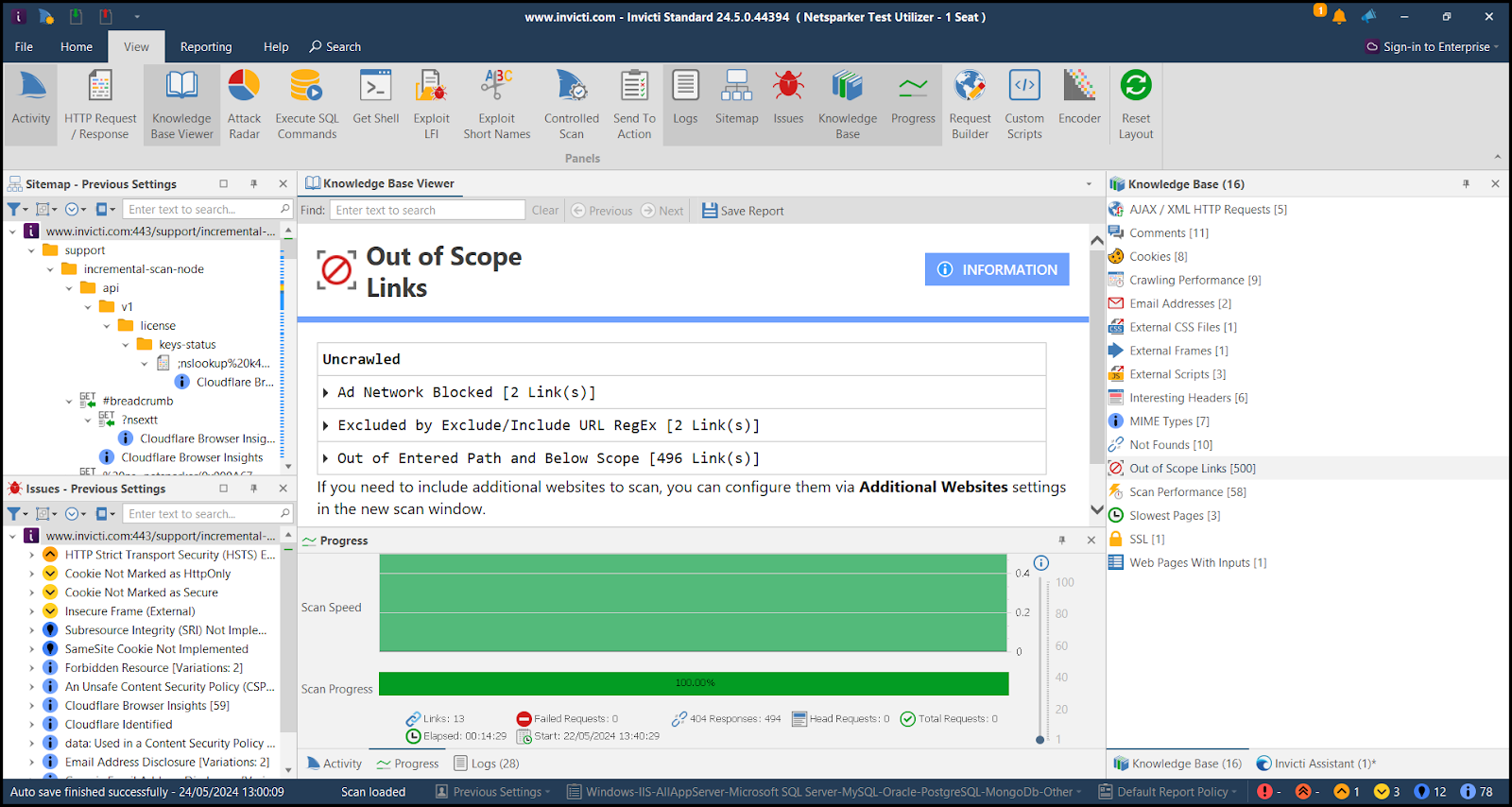Click the Next find button
The image size is (1512, 807).
[662, 211]
